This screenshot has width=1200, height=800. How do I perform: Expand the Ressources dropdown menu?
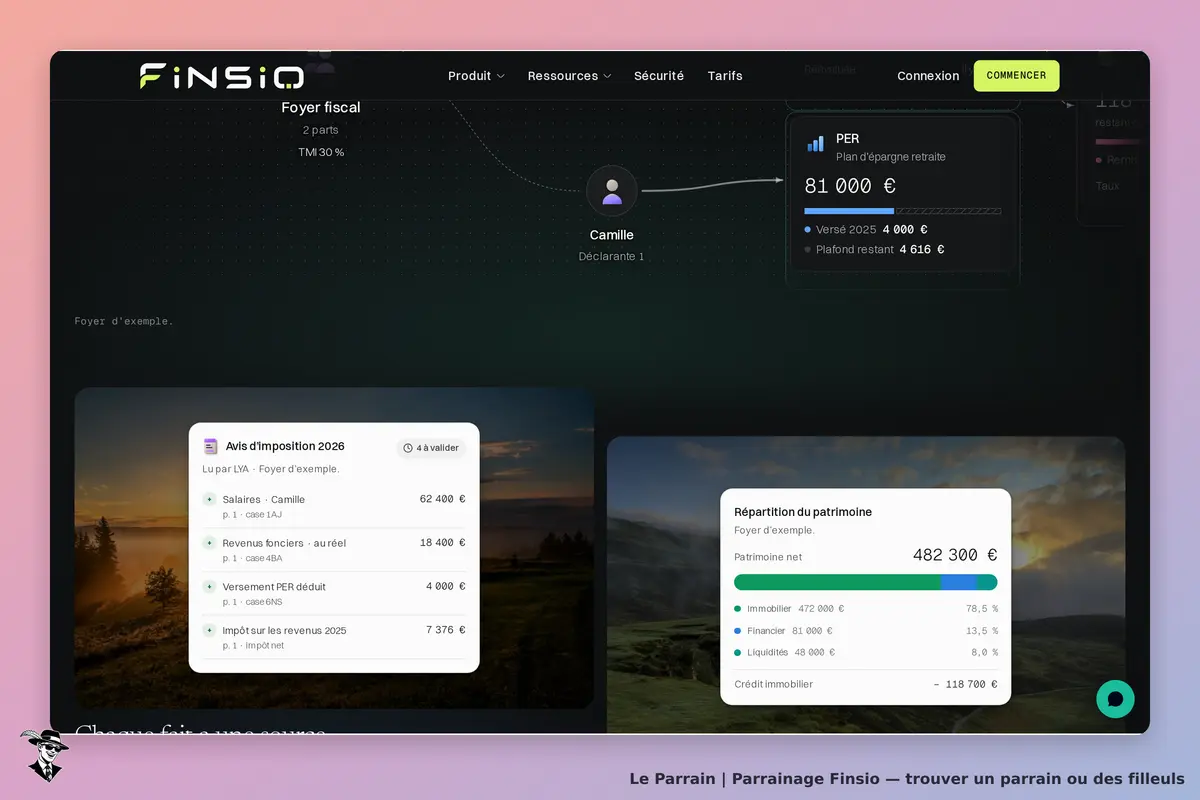(569, 76)
